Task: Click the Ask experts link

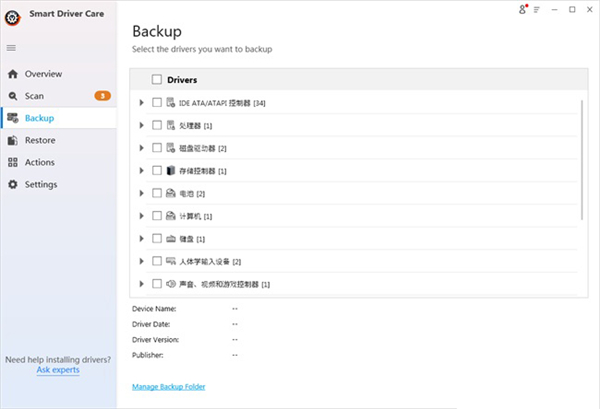Action: click(58, 370)
